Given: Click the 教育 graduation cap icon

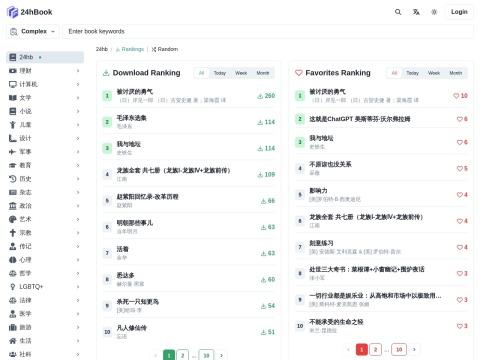Looking at the screenshot, I should pos(13,165).
